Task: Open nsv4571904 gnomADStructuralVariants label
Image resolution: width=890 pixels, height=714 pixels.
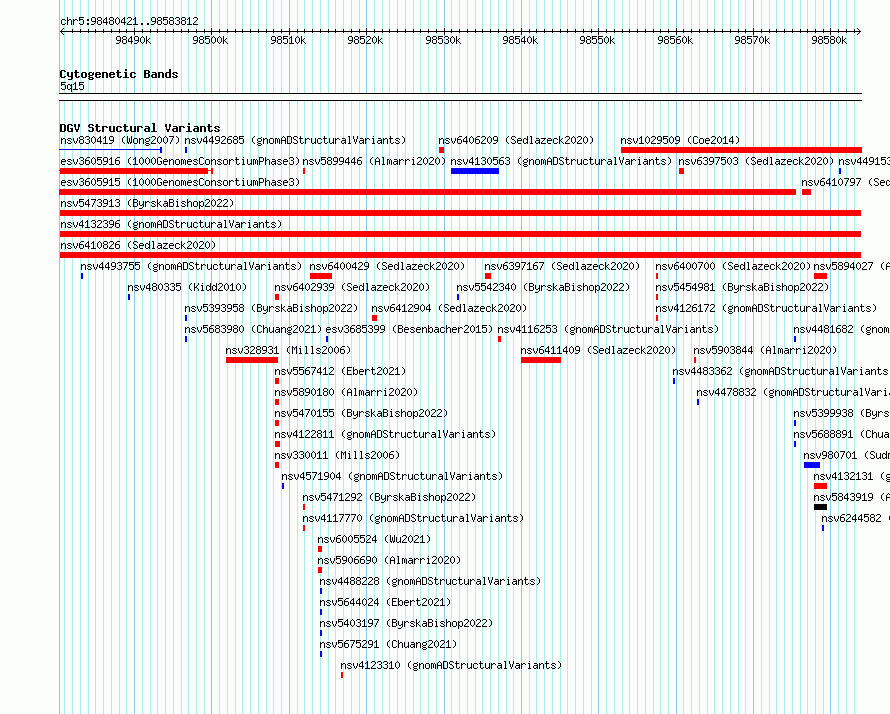Action: pyautogui.click(x=392, y=476)
